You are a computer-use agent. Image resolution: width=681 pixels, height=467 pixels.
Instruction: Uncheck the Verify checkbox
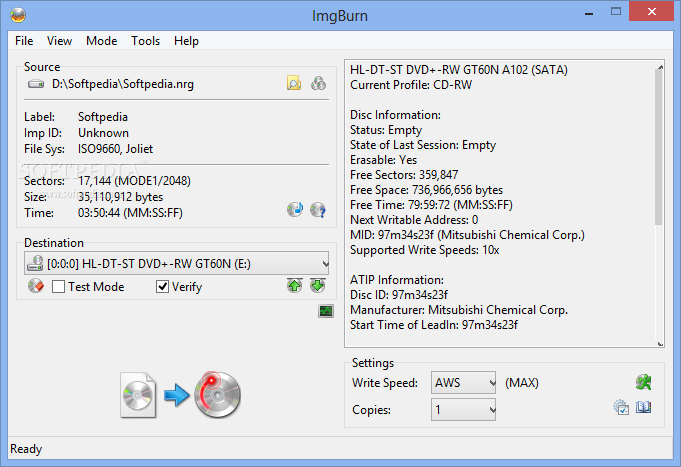[162, 287]
